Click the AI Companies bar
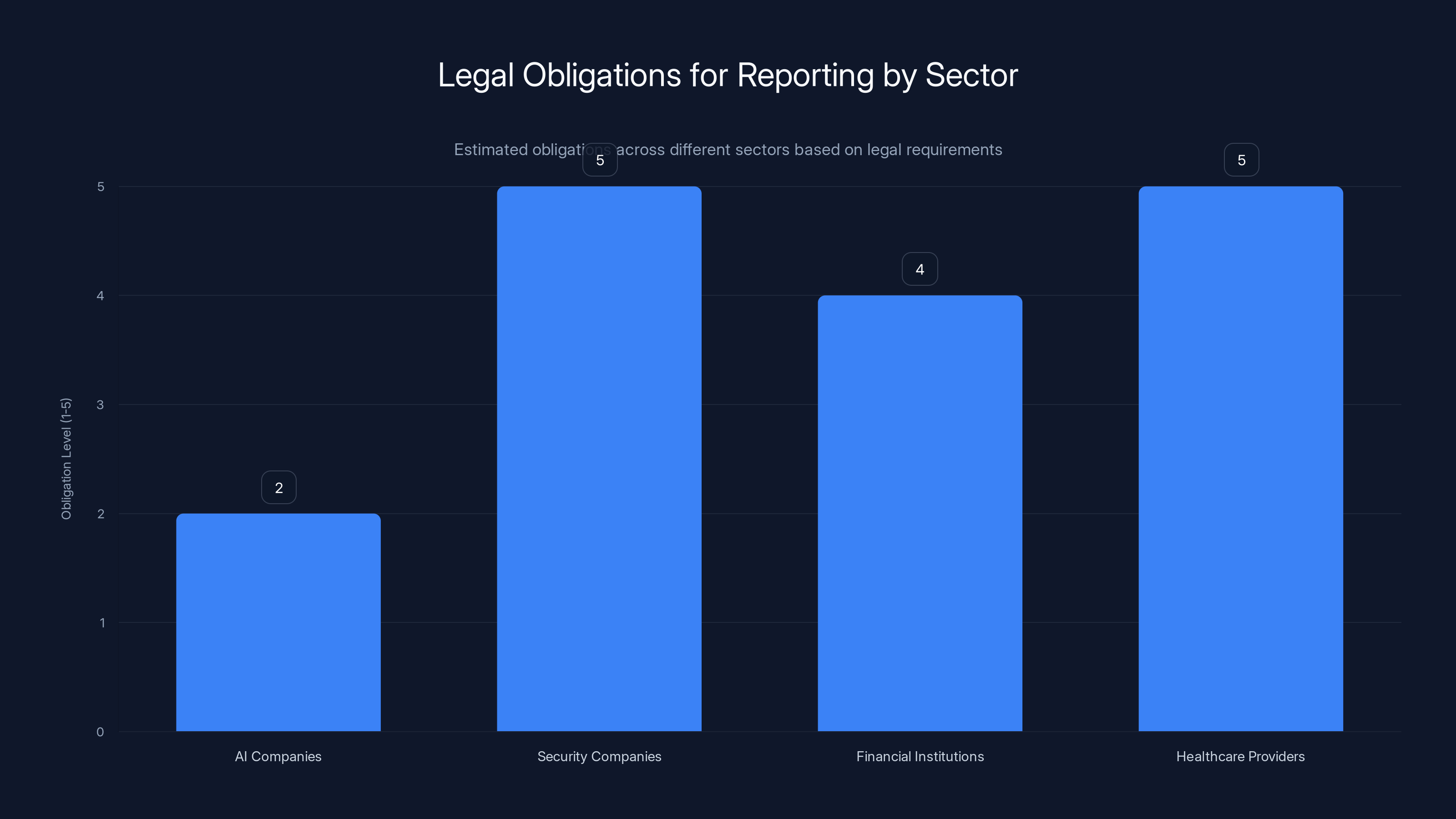The image size is (1456, 819). pos(278,622)
